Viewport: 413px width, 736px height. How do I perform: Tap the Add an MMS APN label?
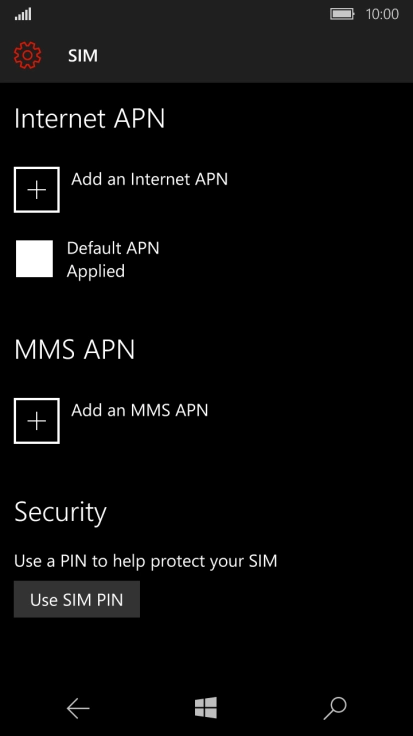139,410
